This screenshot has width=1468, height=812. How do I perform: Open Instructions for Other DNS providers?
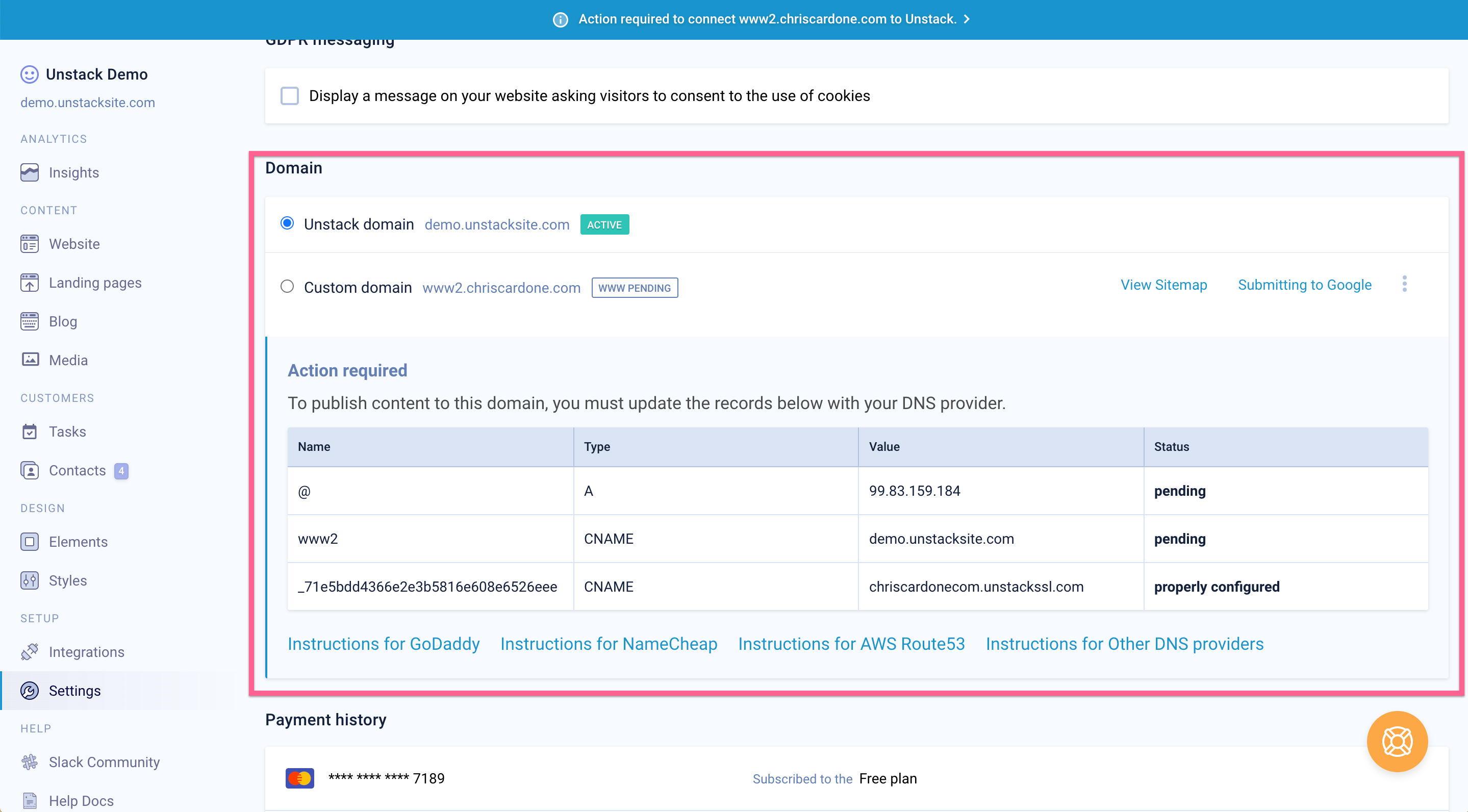pyautogui.click(x=1125, y=644)
